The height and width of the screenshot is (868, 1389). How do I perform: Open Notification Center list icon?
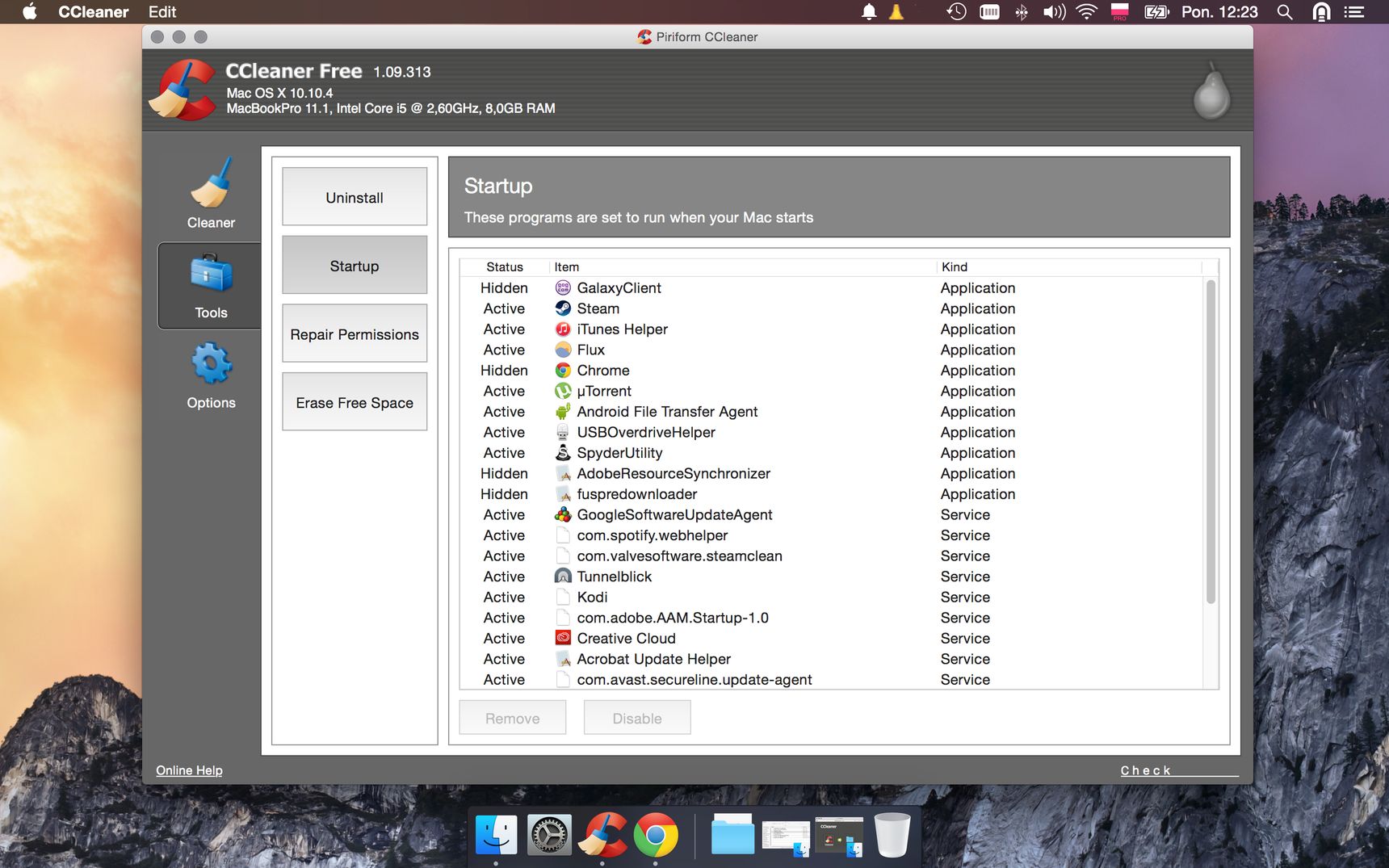pyautogui.click(x=1354, y=12)
